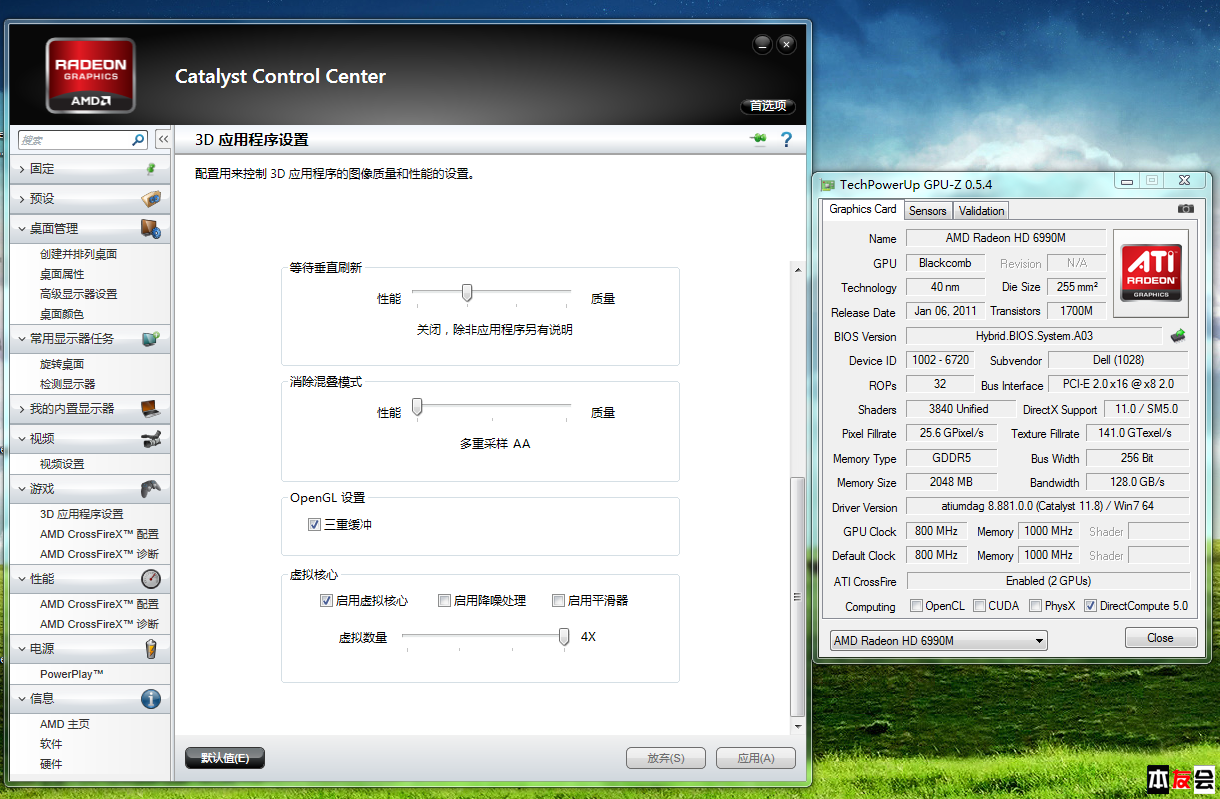
Task: Click the Device ID field 1002 - 6720
Action: 939,360
